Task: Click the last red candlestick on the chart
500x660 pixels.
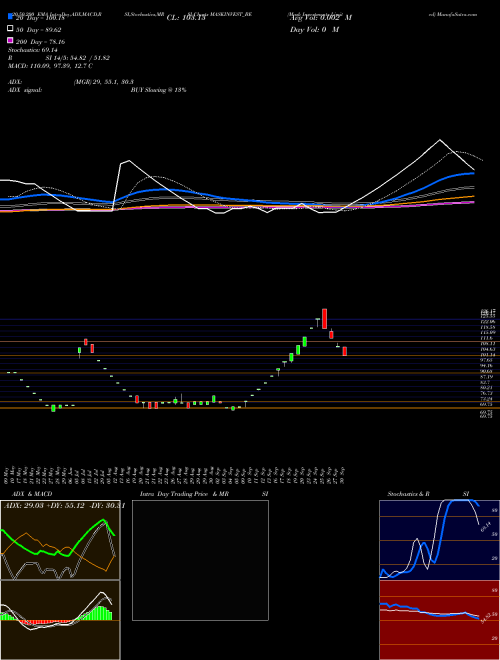Action: [345, 351]
